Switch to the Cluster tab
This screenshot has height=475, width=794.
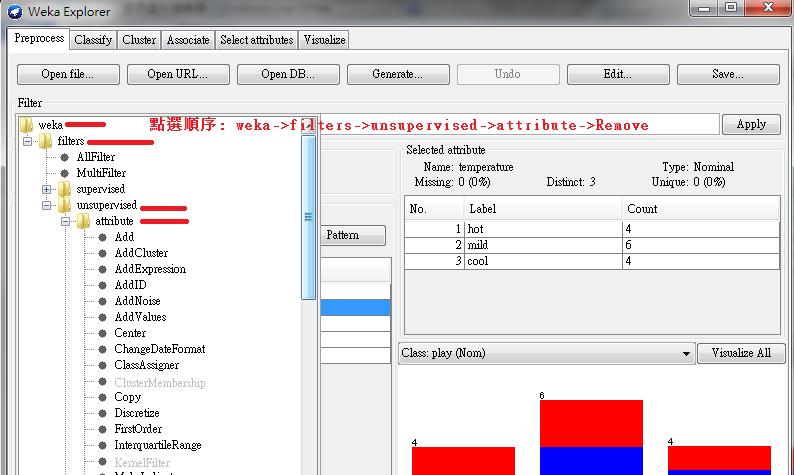[139, 40]
